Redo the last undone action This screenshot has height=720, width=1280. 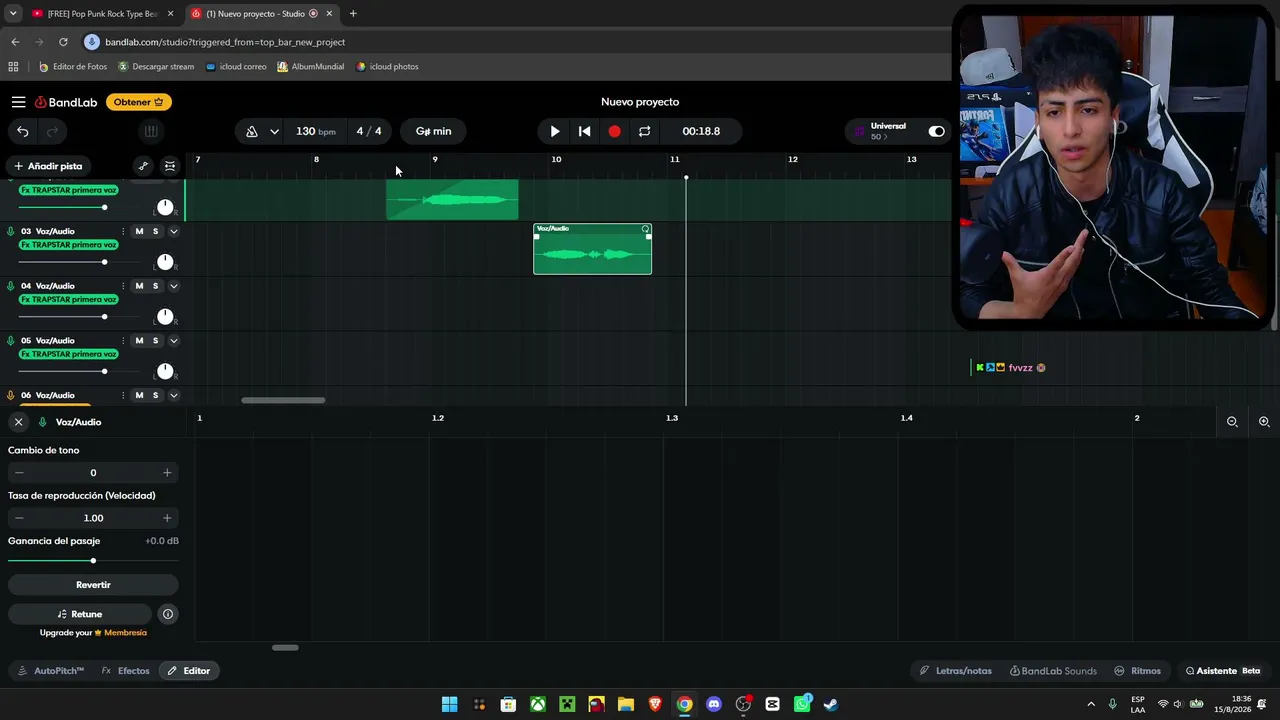53,131
